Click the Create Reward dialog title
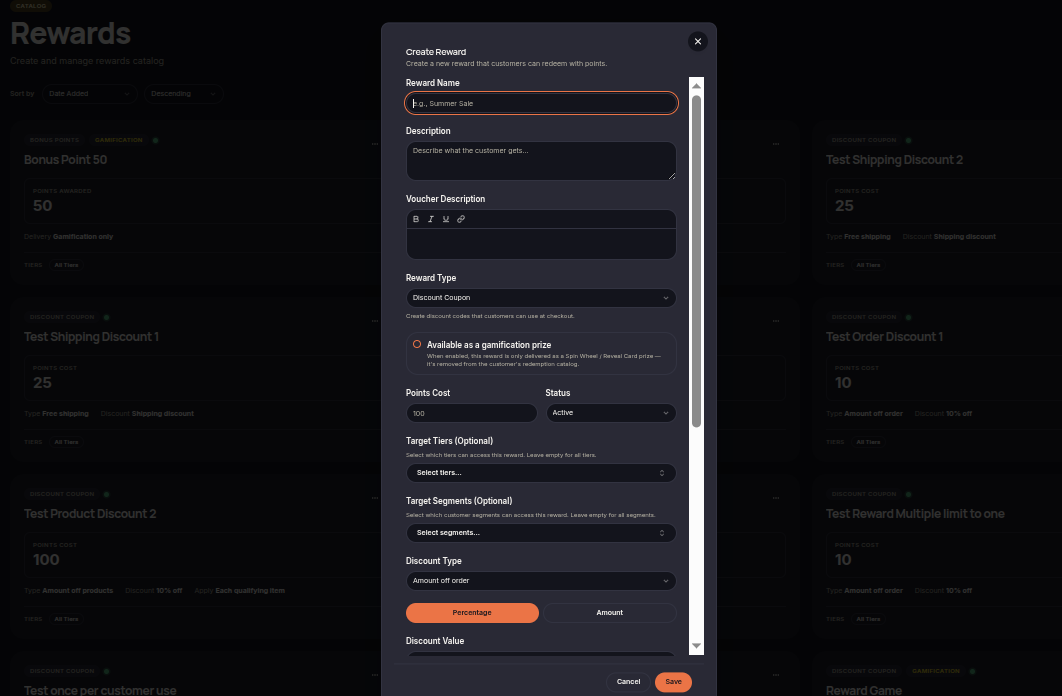The width and height of the screenshot is (1062, 696). (436, 52)
